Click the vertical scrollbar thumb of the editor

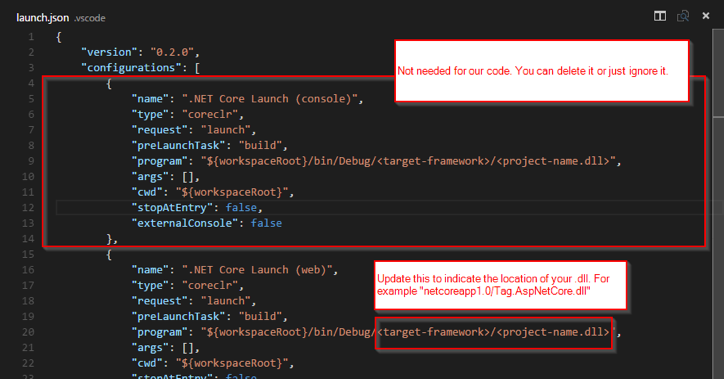(718, 72)
